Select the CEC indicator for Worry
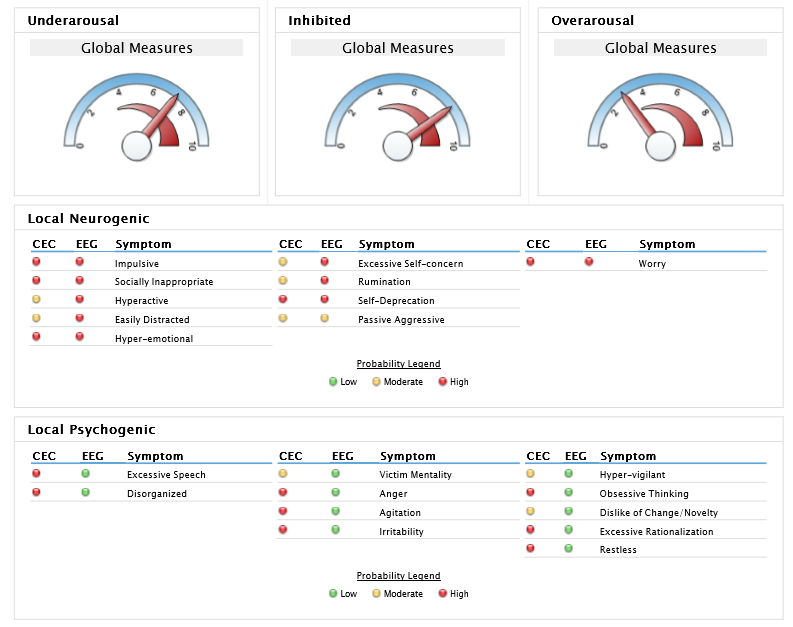 point(530,261)
